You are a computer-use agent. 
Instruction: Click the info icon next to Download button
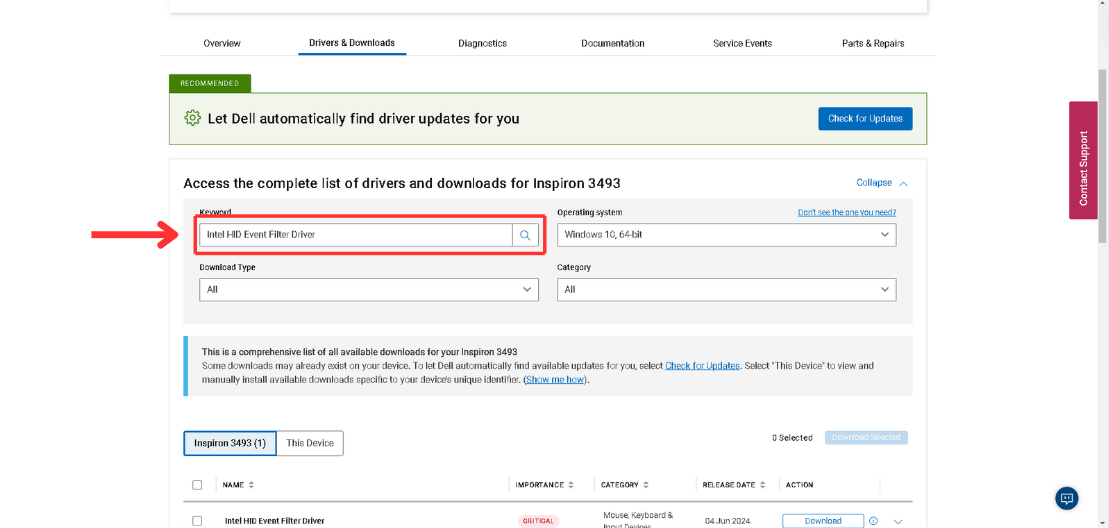tap(873, 521)
